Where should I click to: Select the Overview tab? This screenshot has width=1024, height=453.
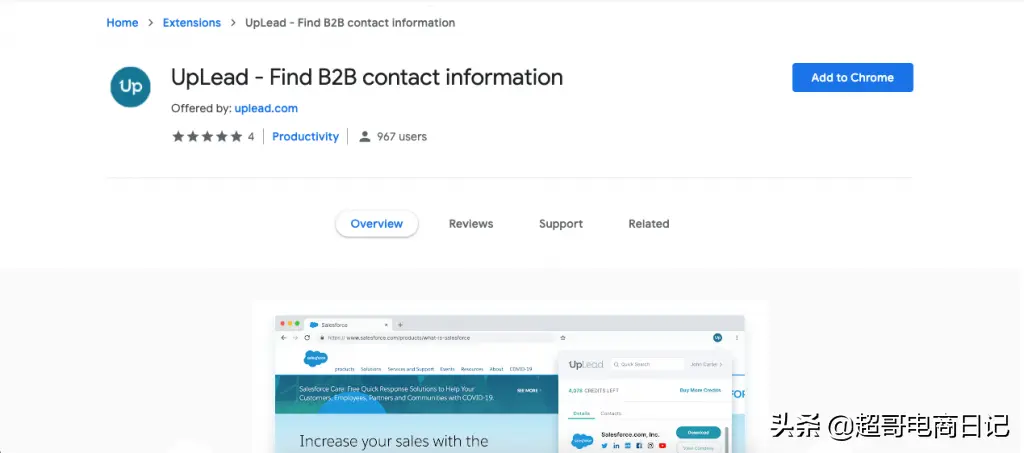[x=377, y=224]
